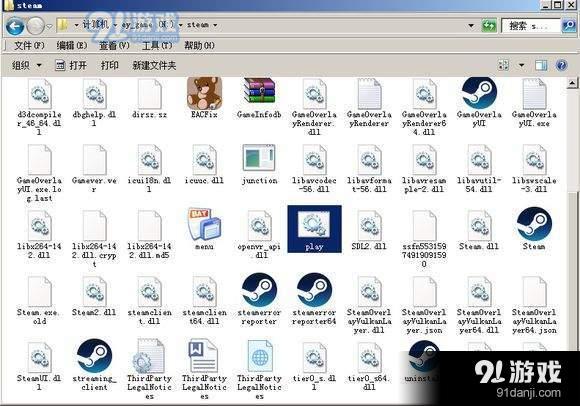
Task: Select the ssfn5531597491909159 file
Action: click(424, 239)
